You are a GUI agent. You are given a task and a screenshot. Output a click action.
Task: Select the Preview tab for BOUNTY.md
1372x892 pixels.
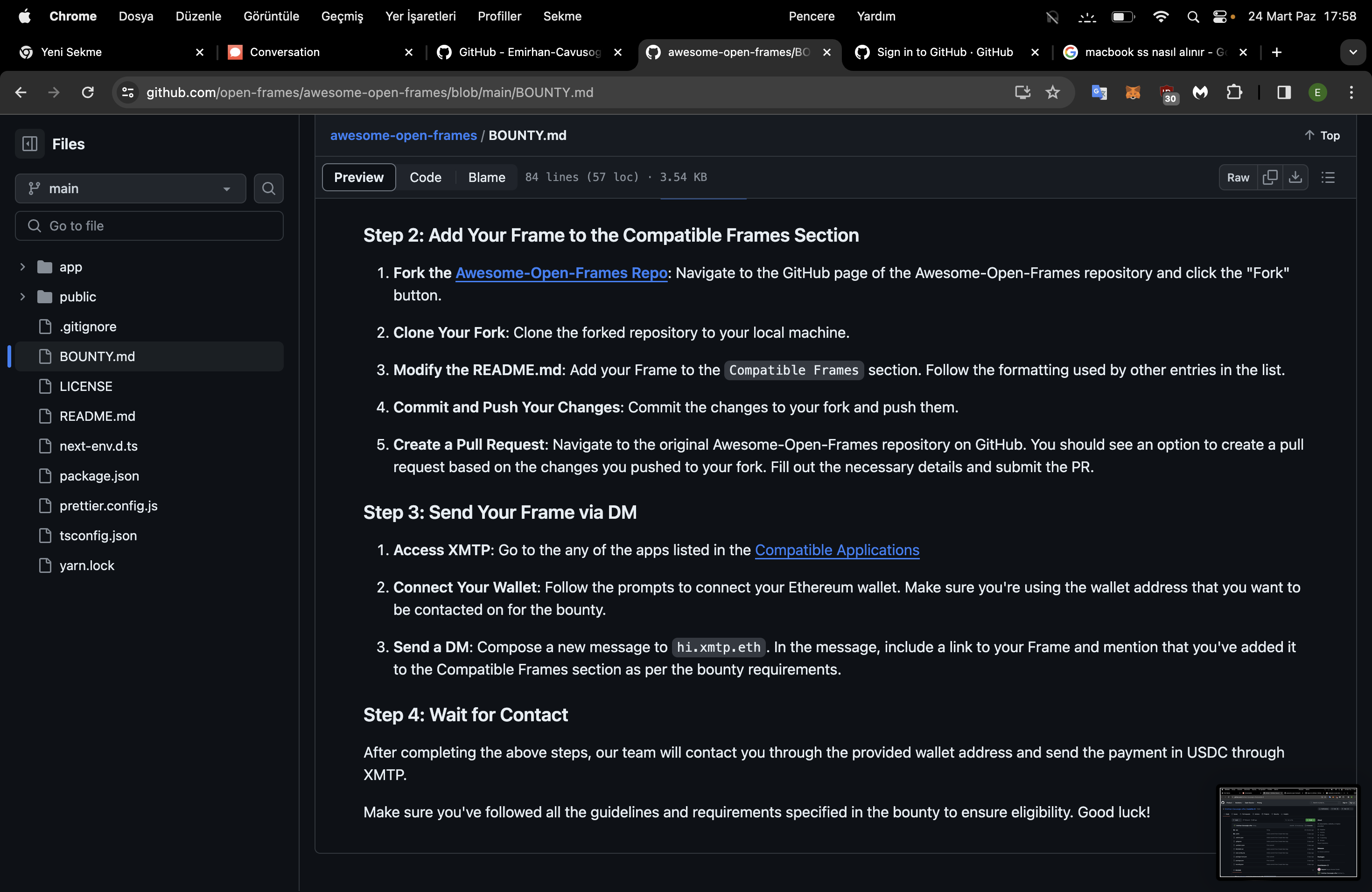(x=359, y=177)
